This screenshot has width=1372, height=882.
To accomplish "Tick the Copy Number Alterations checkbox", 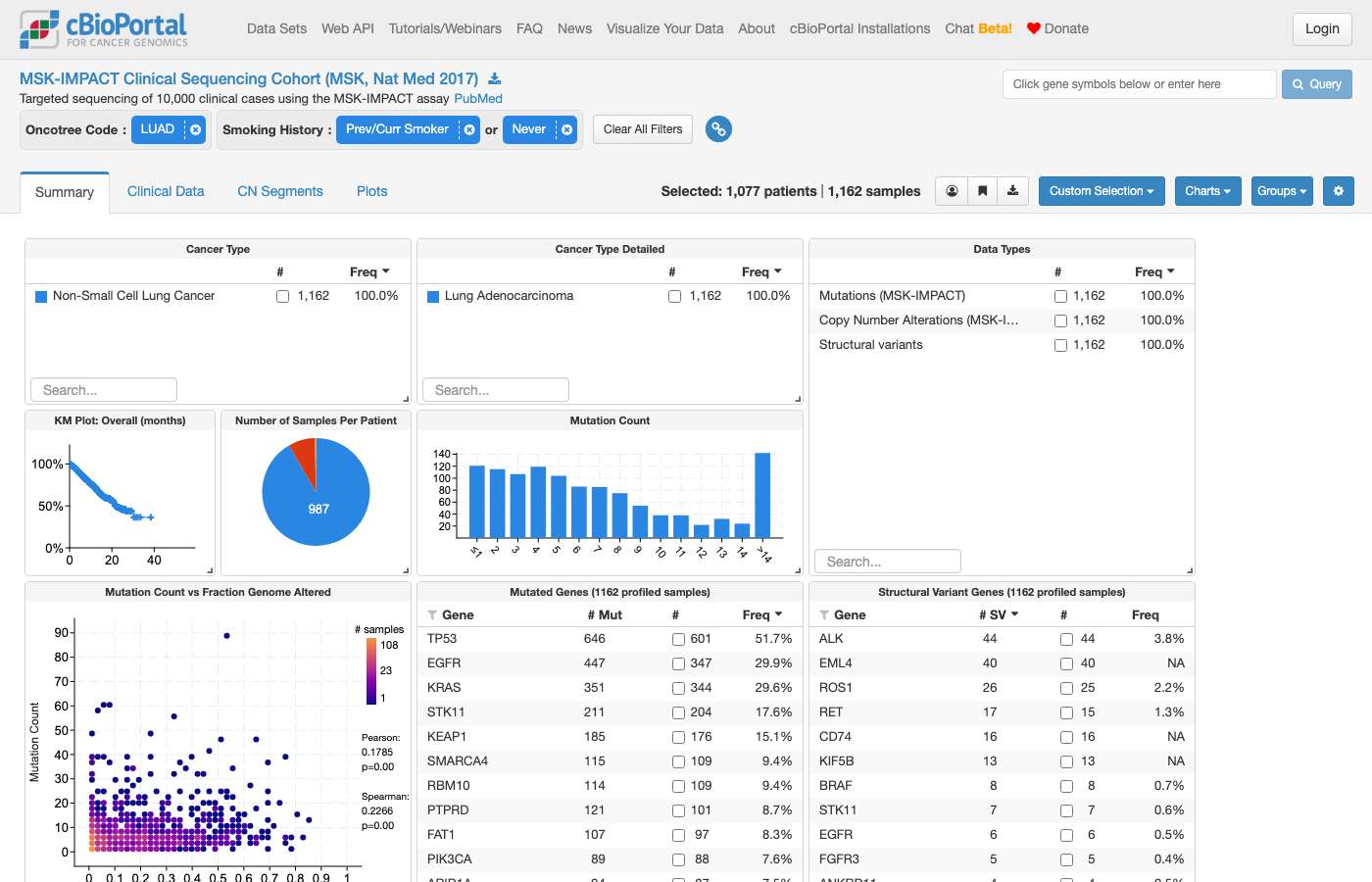I will (1060, 320).
